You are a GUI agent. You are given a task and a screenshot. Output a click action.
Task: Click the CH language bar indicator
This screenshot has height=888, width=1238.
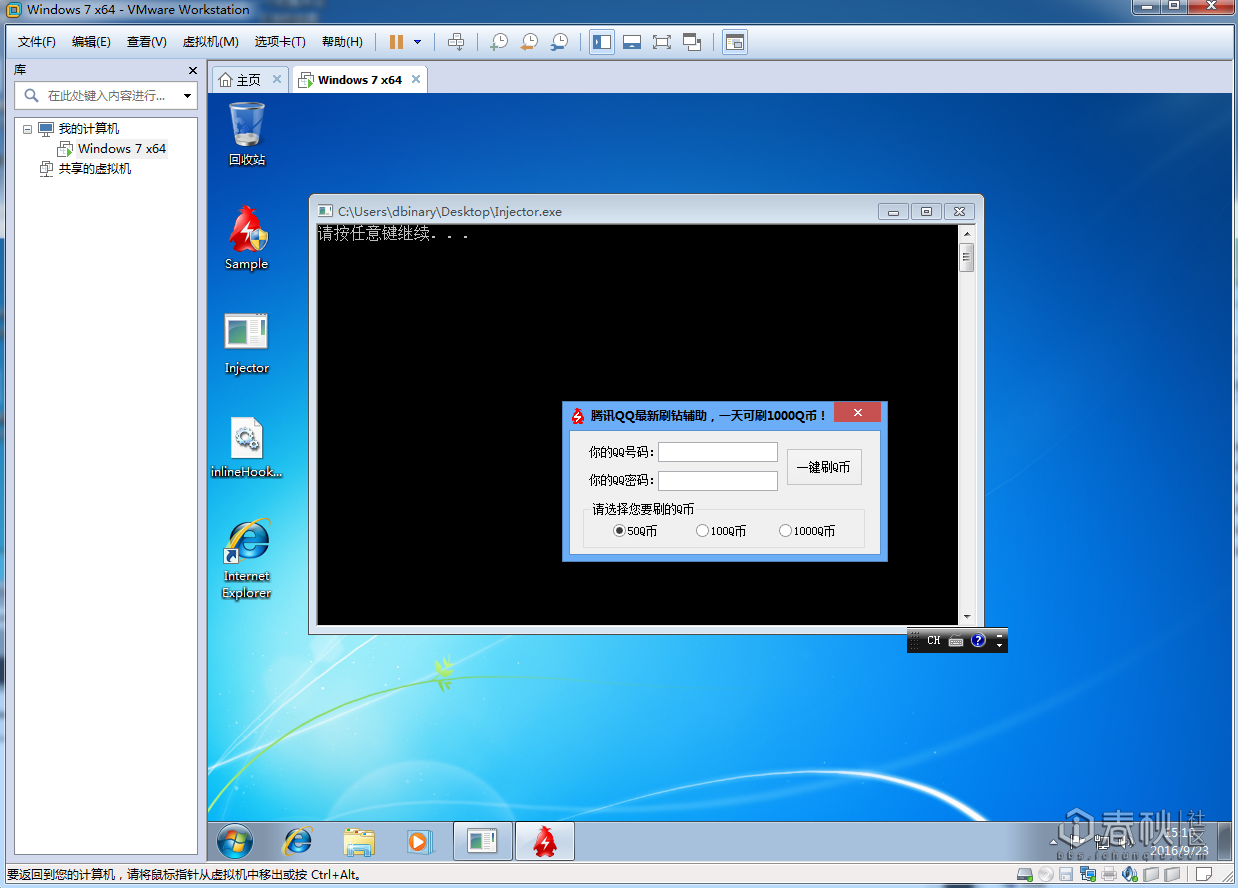[934, 640]
